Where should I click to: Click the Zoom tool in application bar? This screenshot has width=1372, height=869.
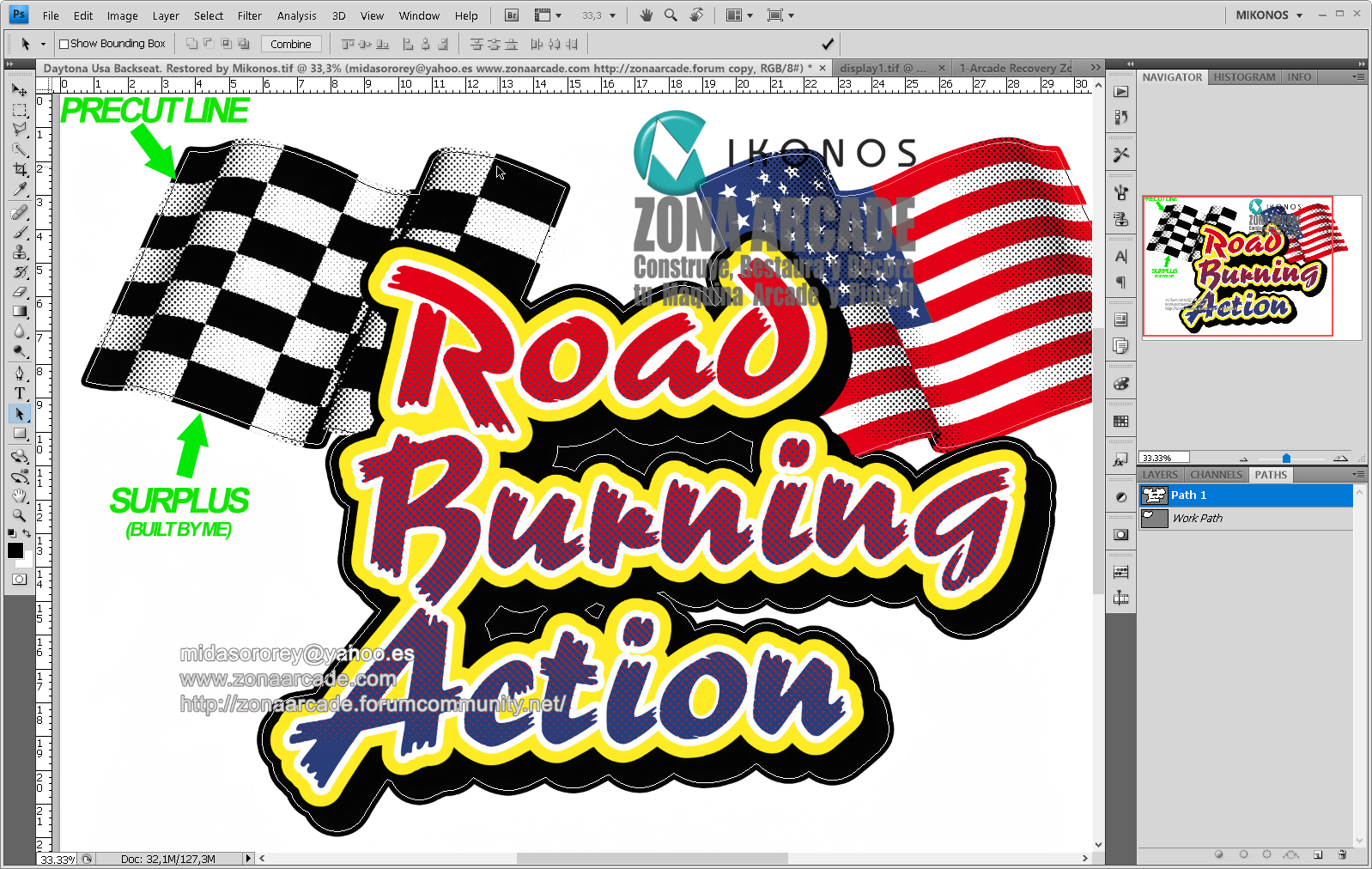click(x=671, y=15)
